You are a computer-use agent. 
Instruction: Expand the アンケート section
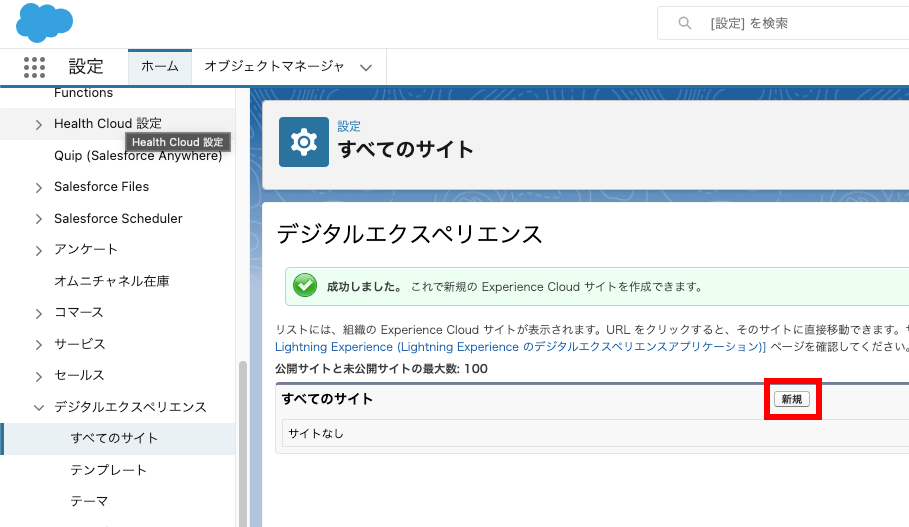pyautogui.click(x=38, y=250)
